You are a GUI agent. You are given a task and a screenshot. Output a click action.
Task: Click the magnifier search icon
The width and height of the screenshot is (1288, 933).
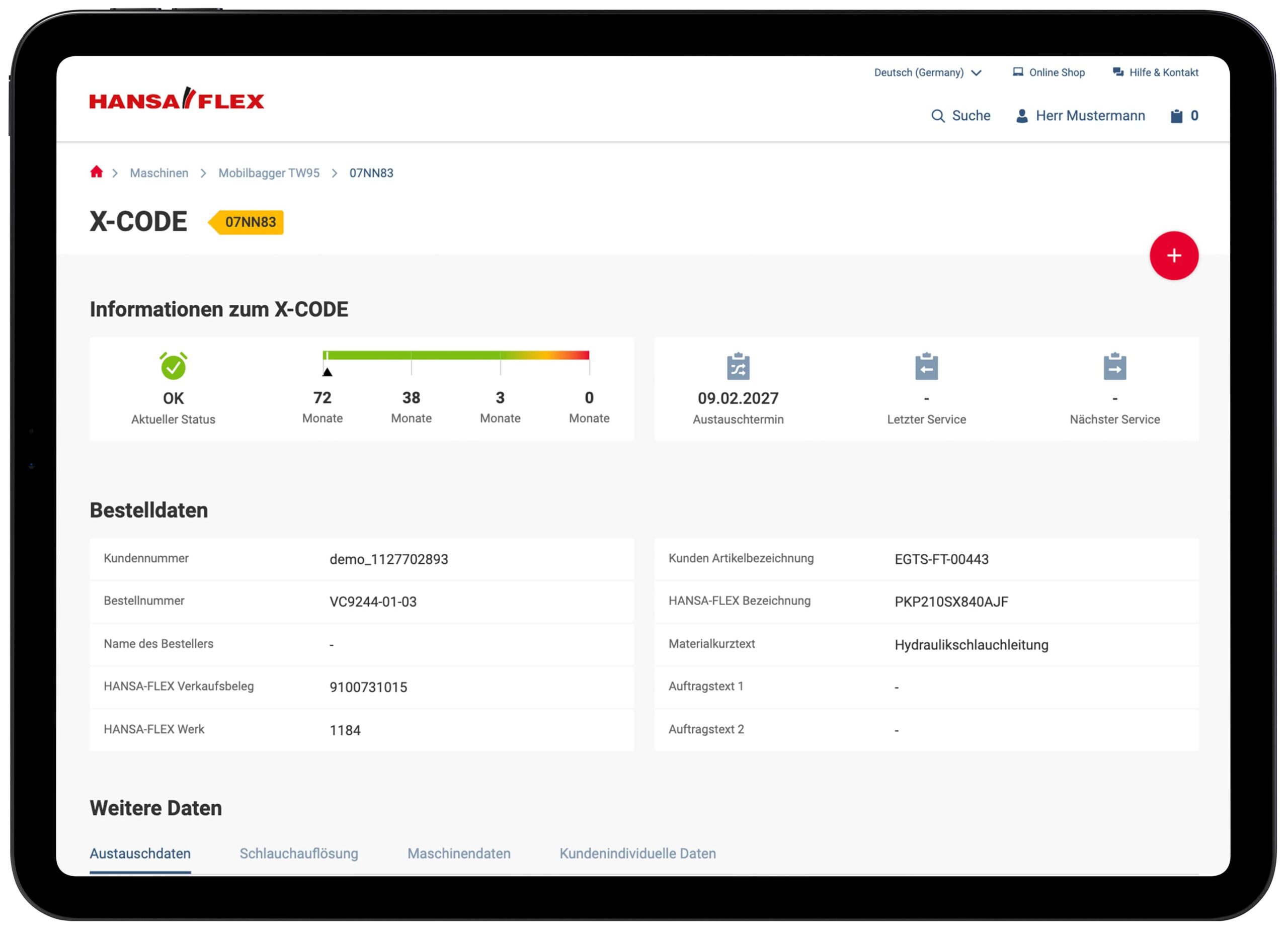coord(938,116)
